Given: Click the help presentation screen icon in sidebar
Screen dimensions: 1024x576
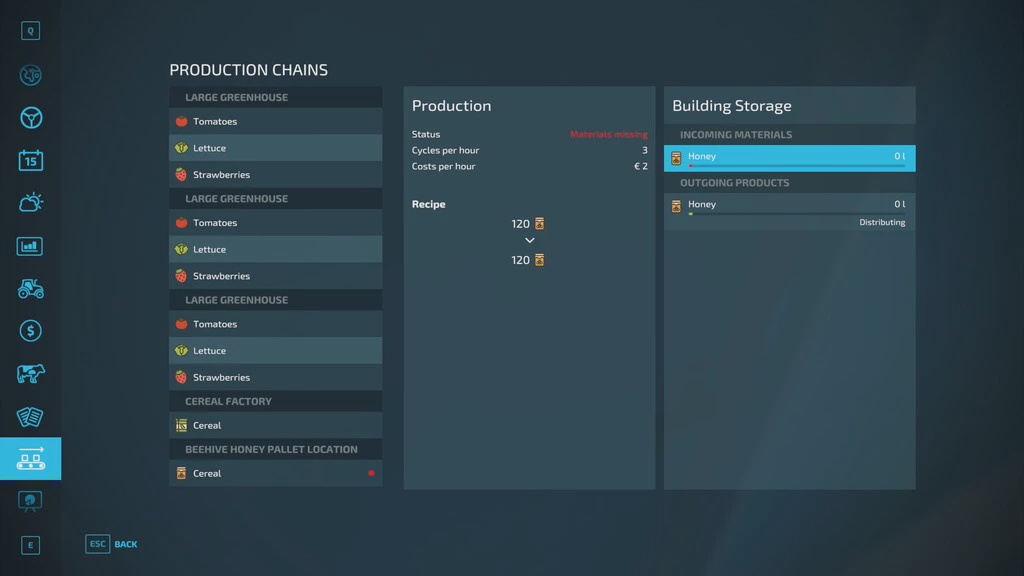Looking at the screenshot, I should pos(31,501).
